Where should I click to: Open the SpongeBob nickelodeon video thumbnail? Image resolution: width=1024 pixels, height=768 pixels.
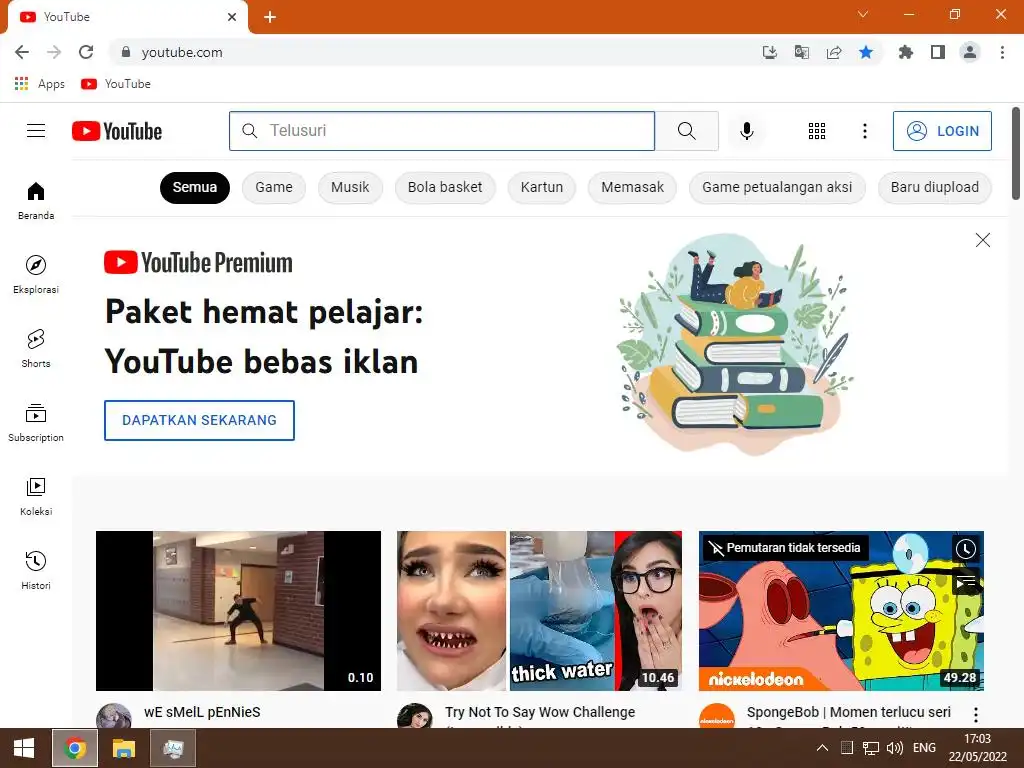tap(841, 611)
